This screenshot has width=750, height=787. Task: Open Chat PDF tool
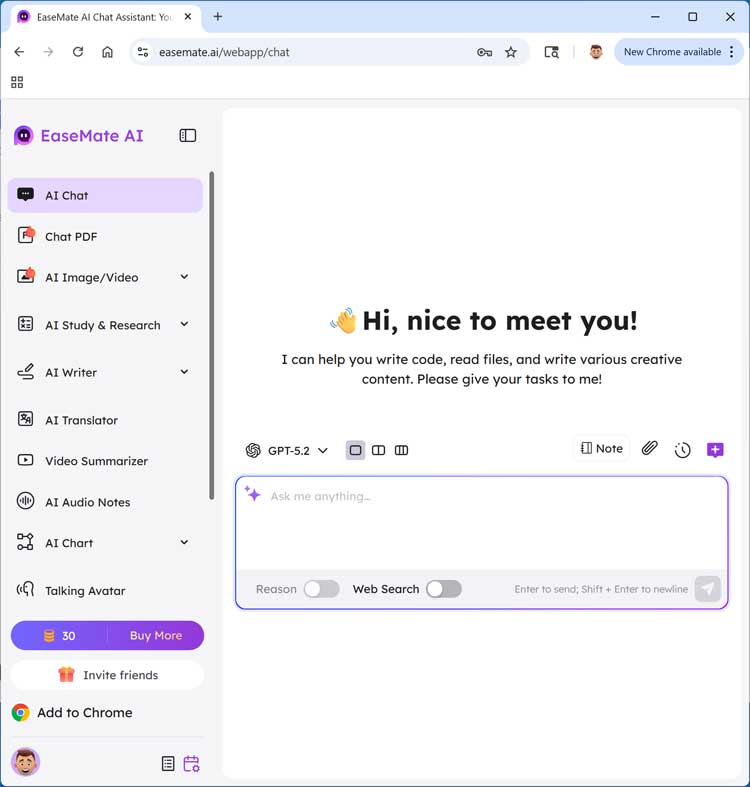tap(105, 236)
